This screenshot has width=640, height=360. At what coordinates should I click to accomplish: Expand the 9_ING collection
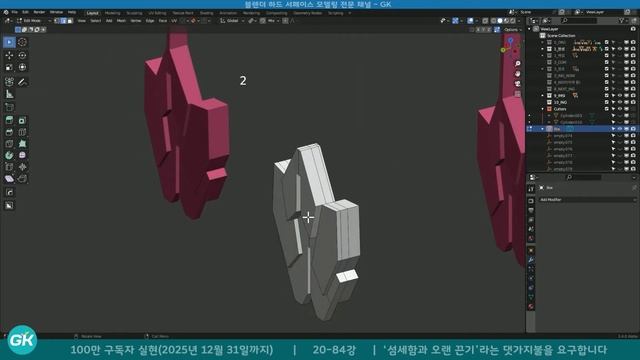[542, 96]
